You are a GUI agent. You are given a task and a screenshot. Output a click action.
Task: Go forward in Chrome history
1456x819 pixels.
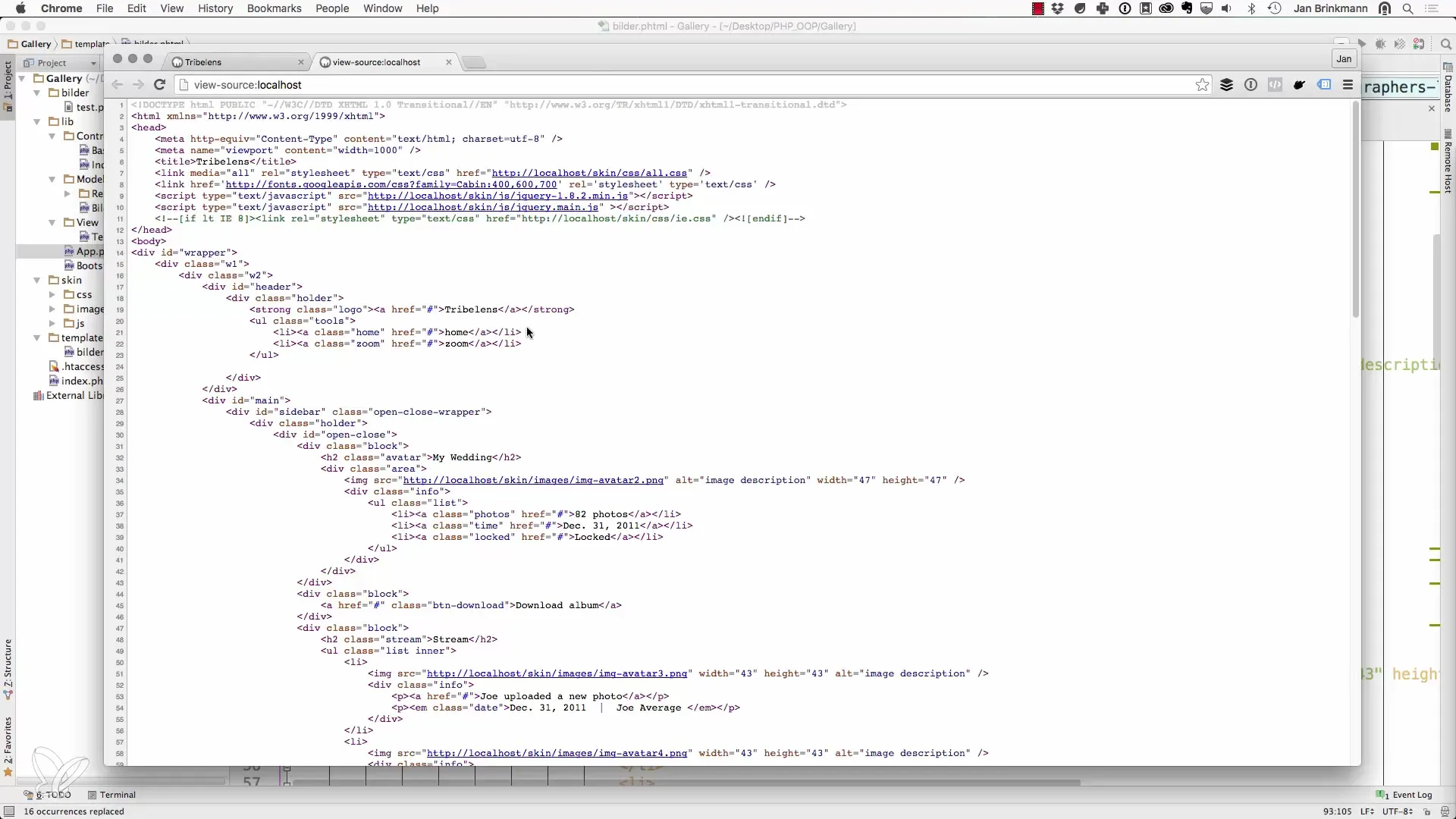click(x=138, y=85)
